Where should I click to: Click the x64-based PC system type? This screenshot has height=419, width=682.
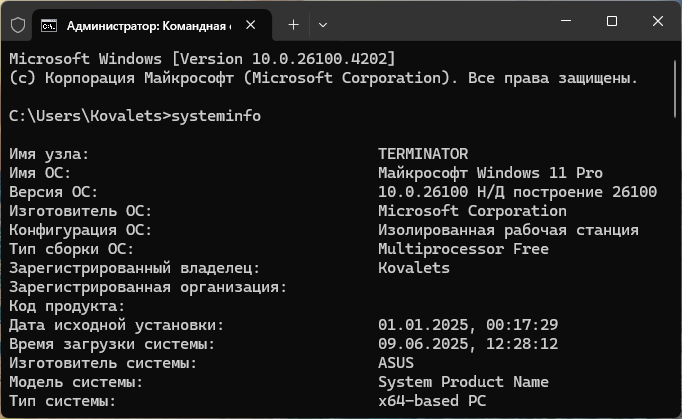[x=432, y=401]
